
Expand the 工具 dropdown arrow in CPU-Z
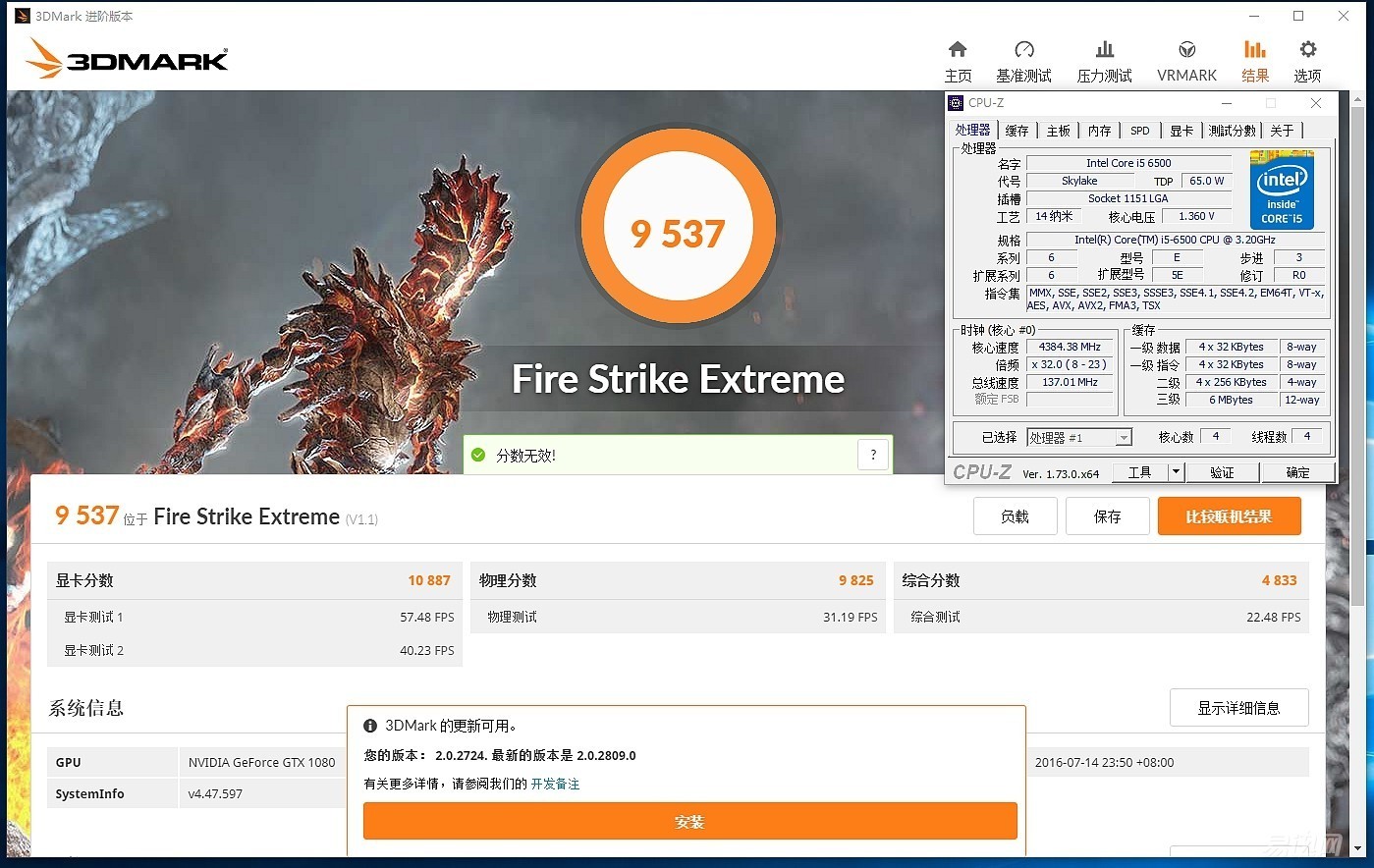[1176, 472]
